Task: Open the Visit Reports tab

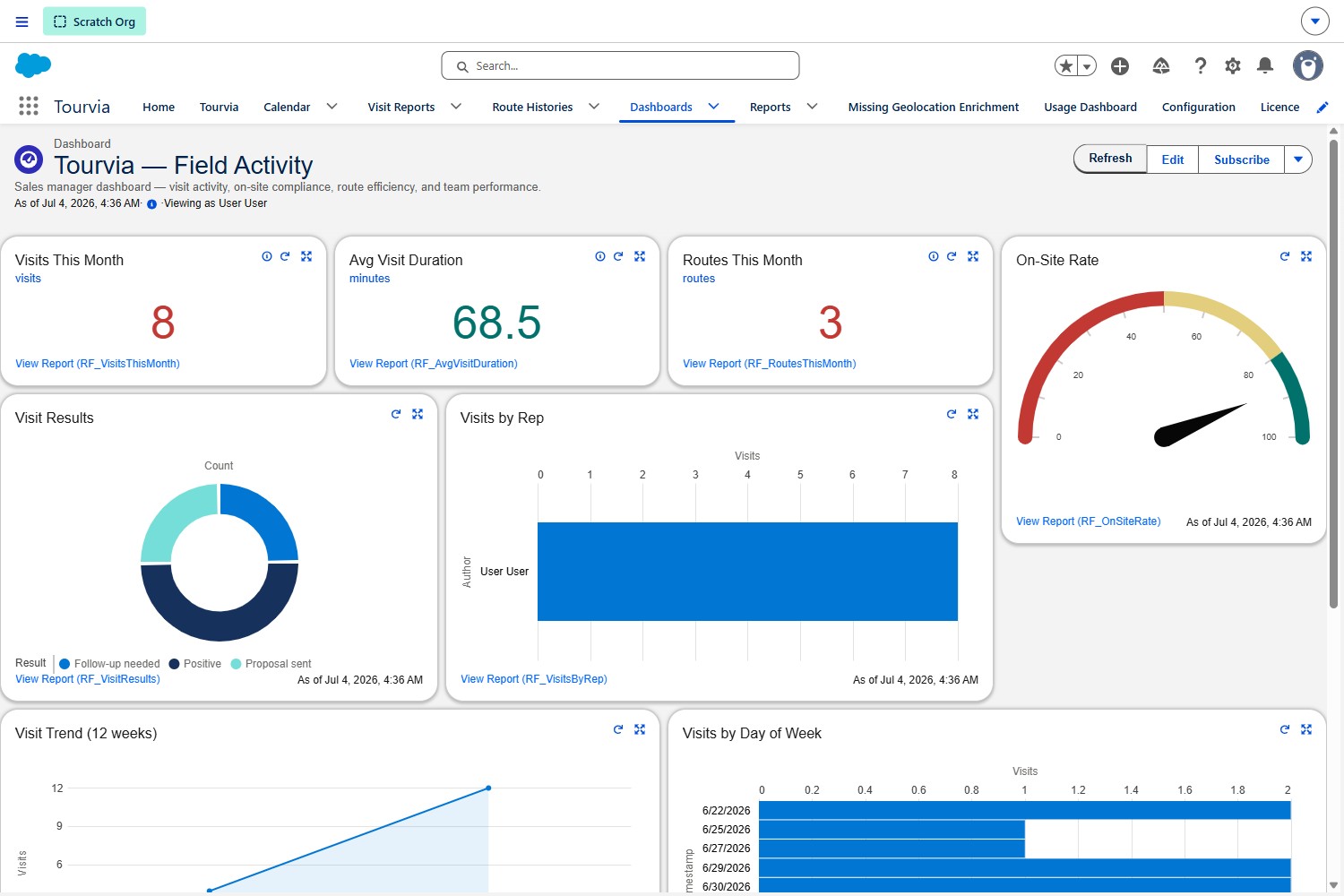Action: (x=401, y=107)
